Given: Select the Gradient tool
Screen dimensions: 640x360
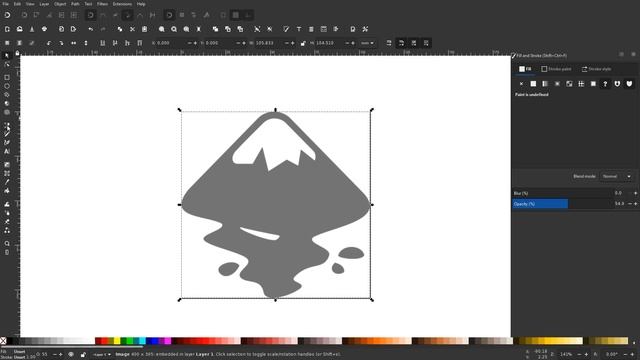Looking at the screenshot, I should click(7, 164).
